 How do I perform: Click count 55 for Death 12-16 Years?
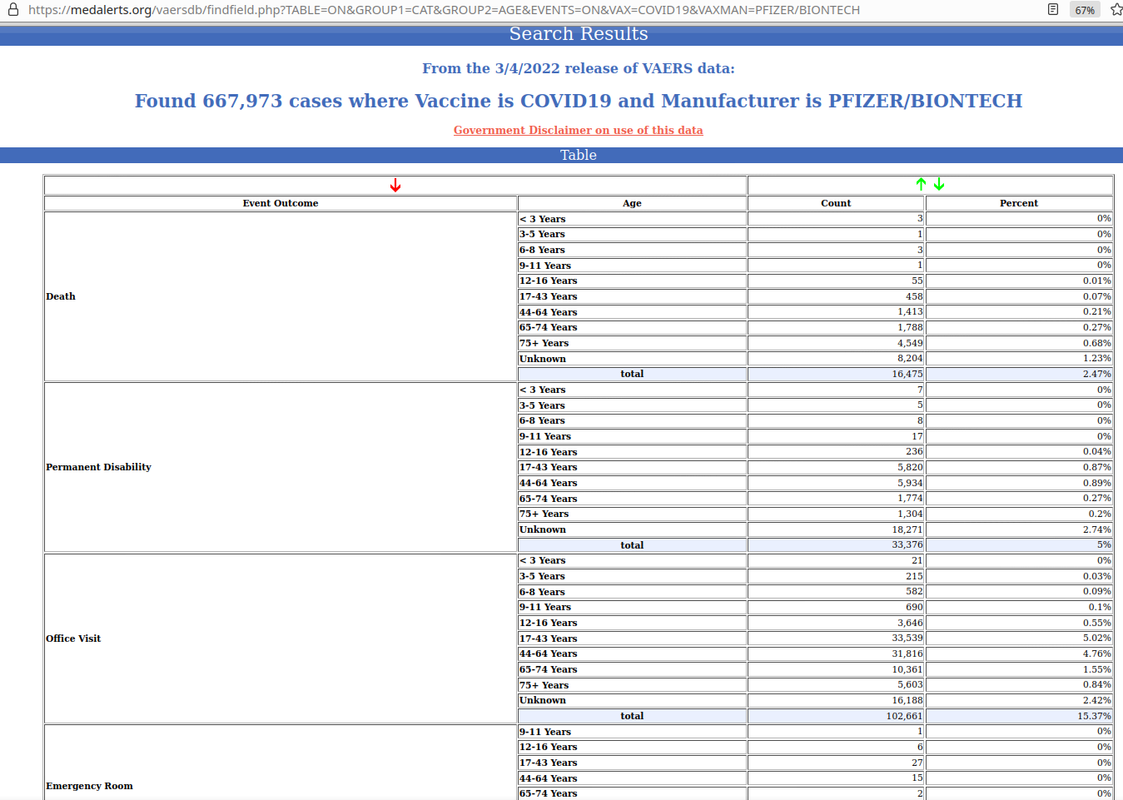(x=836, y=281)
